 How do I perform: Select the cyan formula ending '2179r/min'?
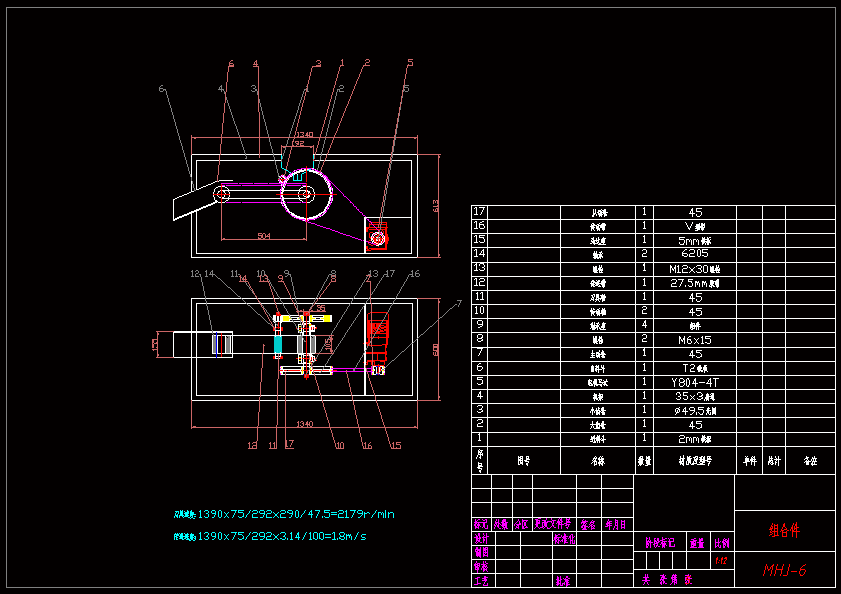click(284, 514)
